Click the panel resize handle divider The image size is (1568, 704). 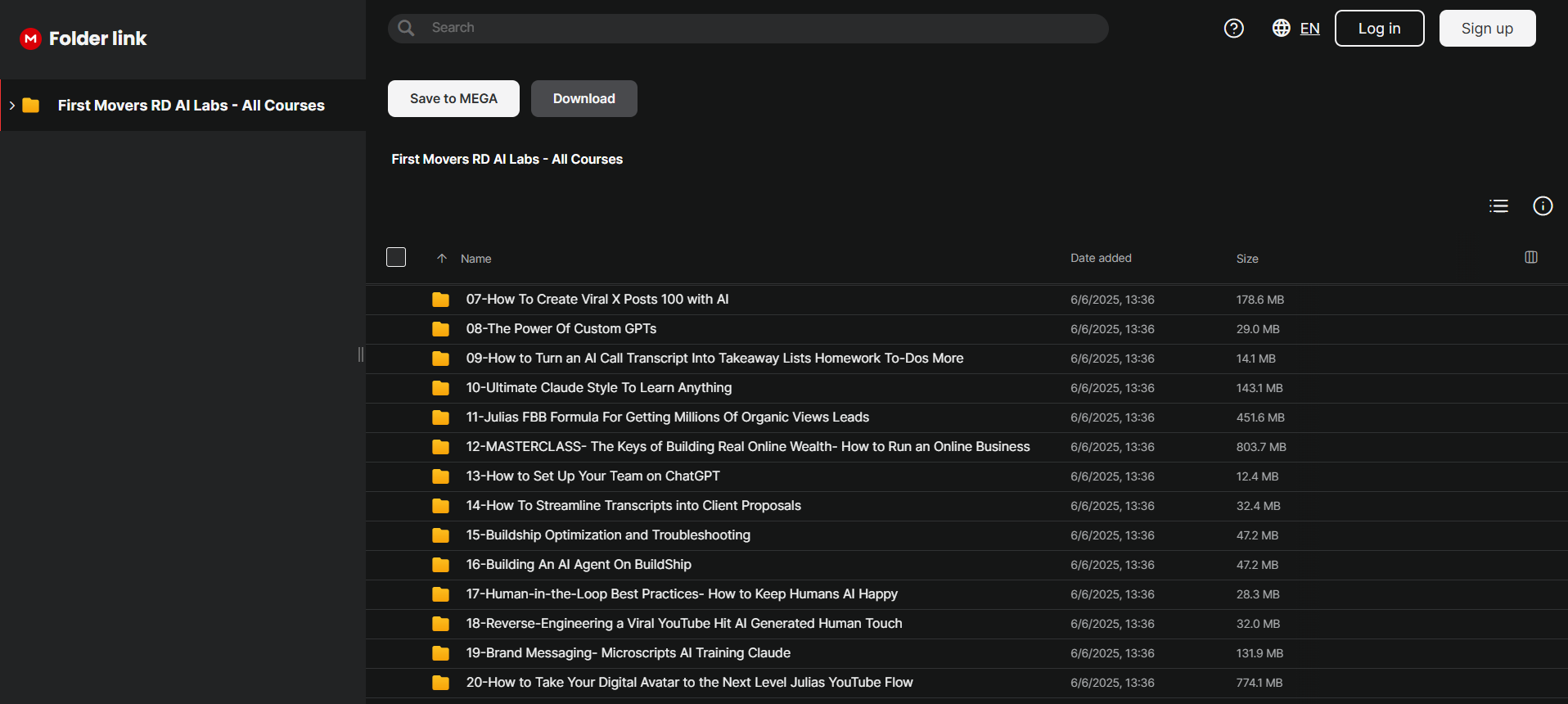(x=361, y=354)
